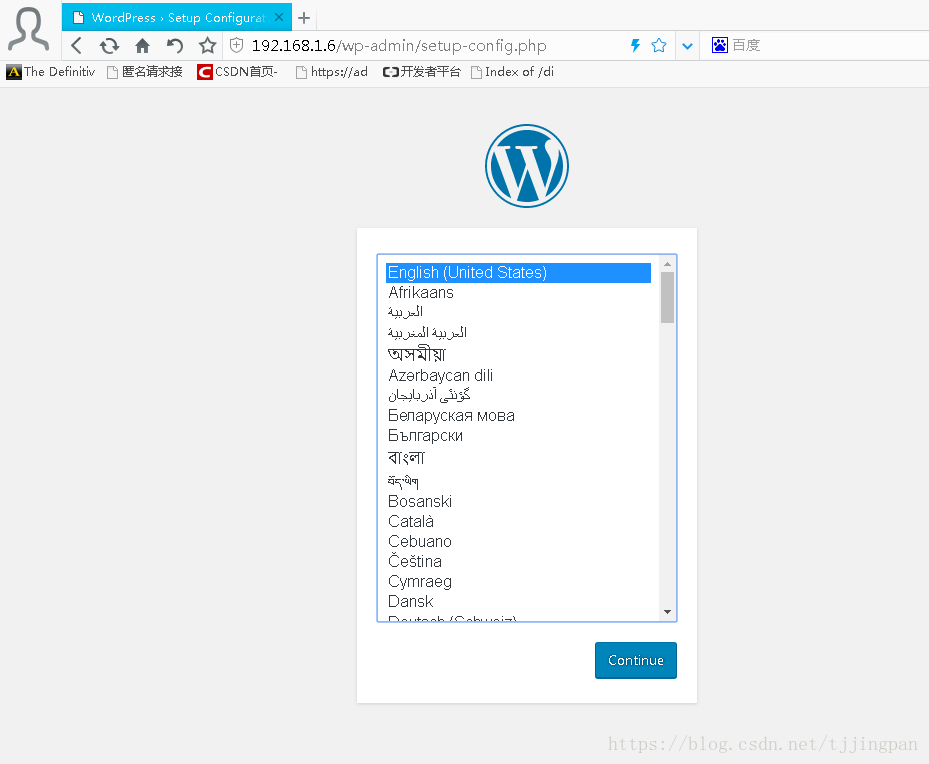Select the অসমীয়া language option
The width and height of the screenshot is (929, 764).
[518, 354]
